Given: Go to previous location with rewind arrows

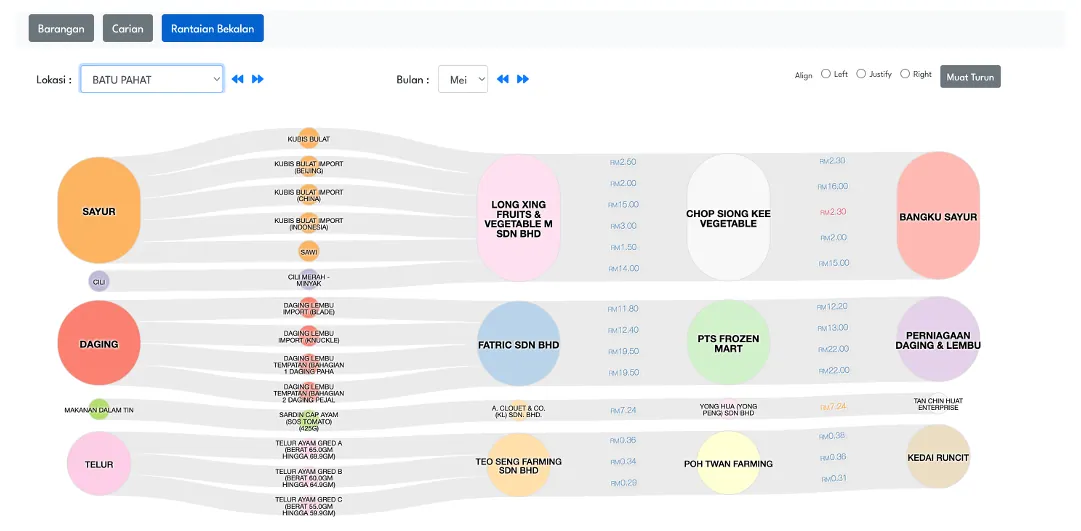Looking at the screenshot, I should (237, 79).
